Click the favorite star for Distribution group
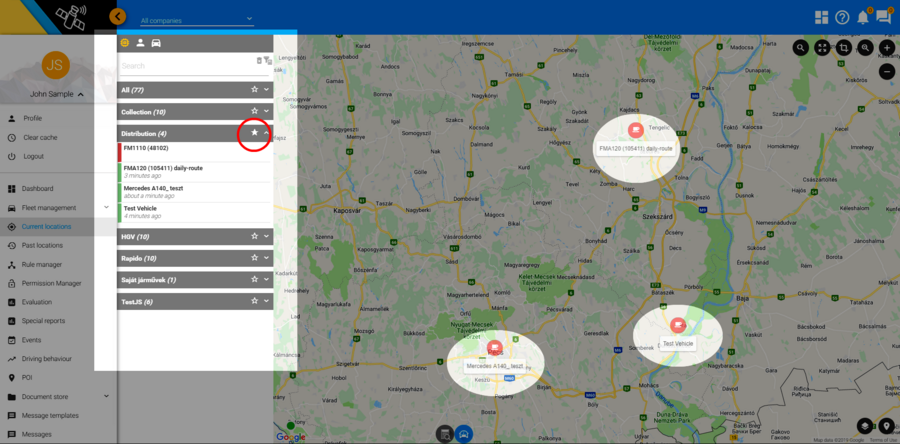 pos(255,133)
